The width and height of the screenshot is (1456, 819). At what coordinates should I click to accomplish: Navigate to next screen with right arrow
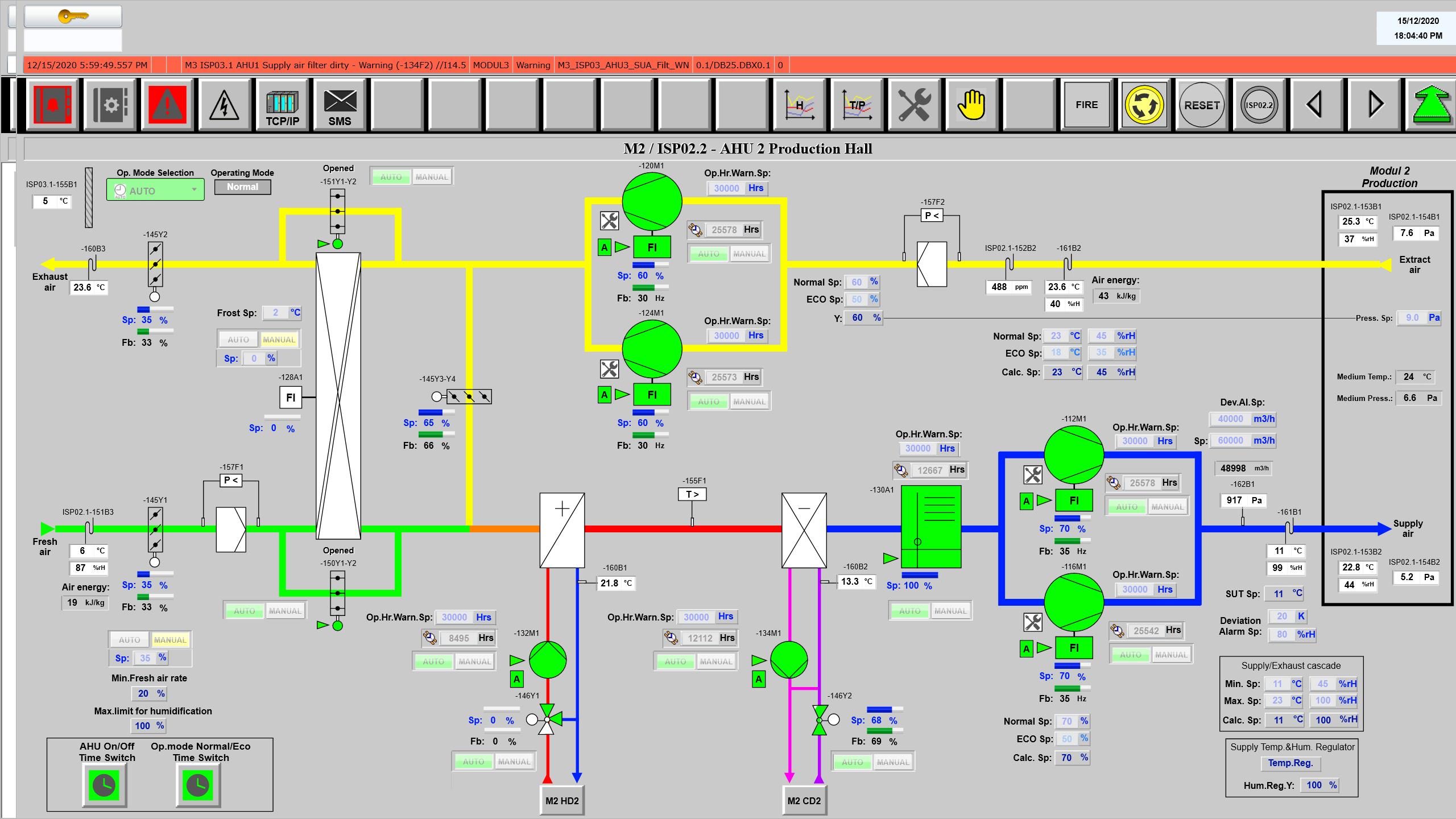(1374, 106)
